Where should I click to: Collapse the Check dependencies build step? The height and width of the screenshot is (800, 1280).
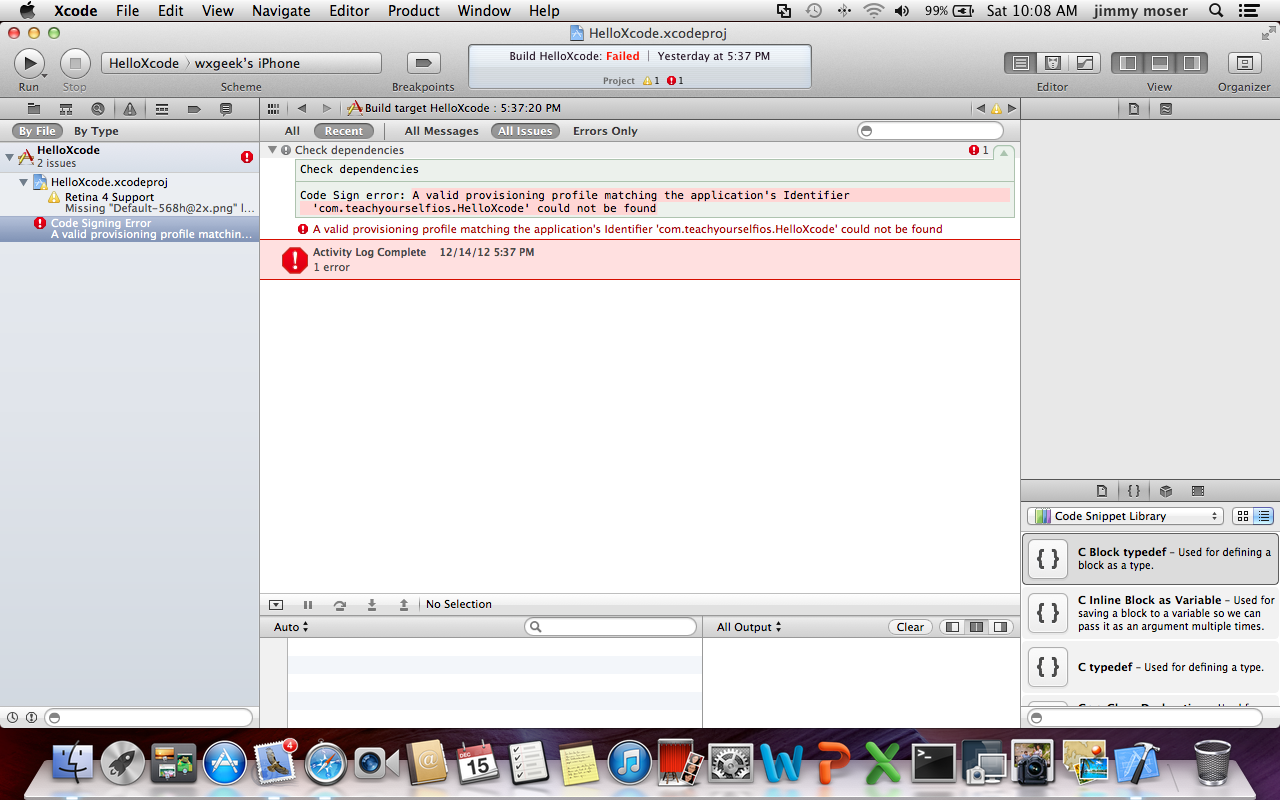(272, 150)
